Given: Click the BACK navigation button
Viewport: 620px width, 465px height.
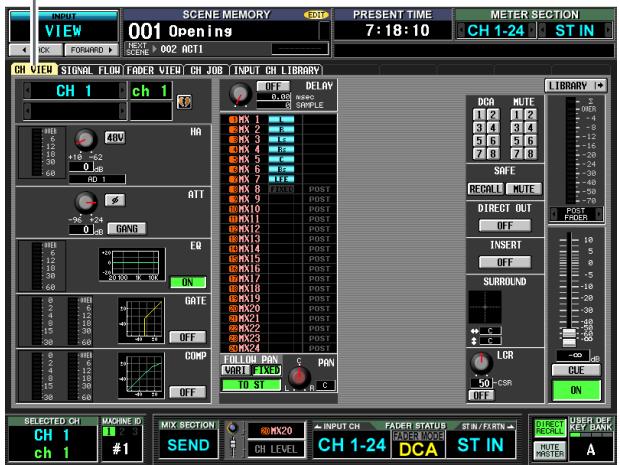Looking at the screenshot, I should 36,50.
